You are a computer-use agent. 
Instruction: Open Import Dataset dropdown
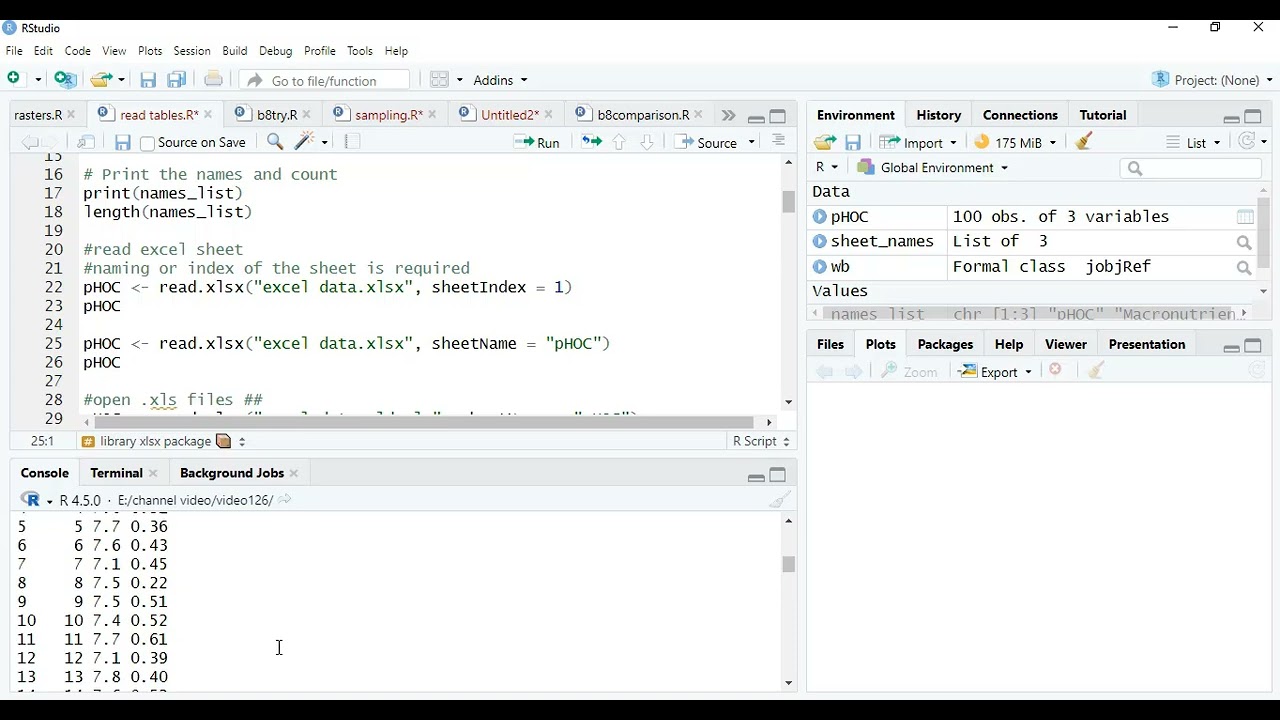point(918,143)
